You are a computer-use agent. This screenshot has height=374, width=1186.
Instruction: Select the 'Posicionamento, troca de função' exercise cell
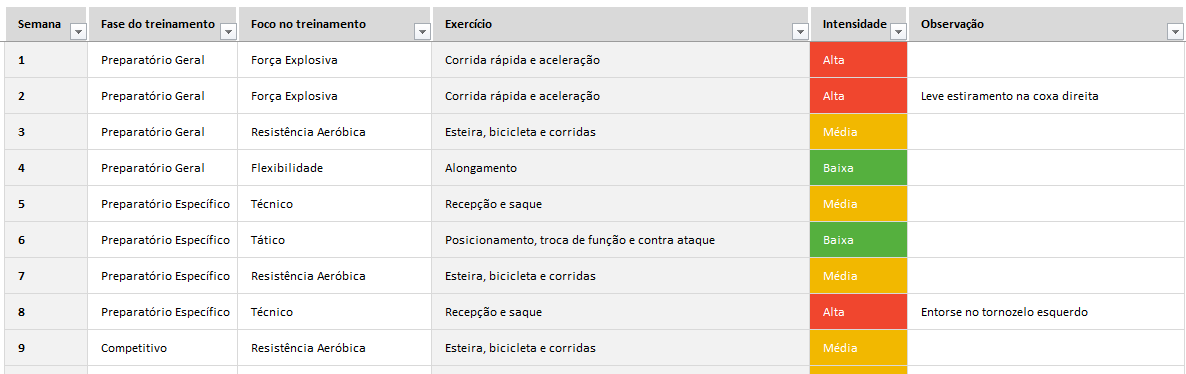tap(620, 240)
